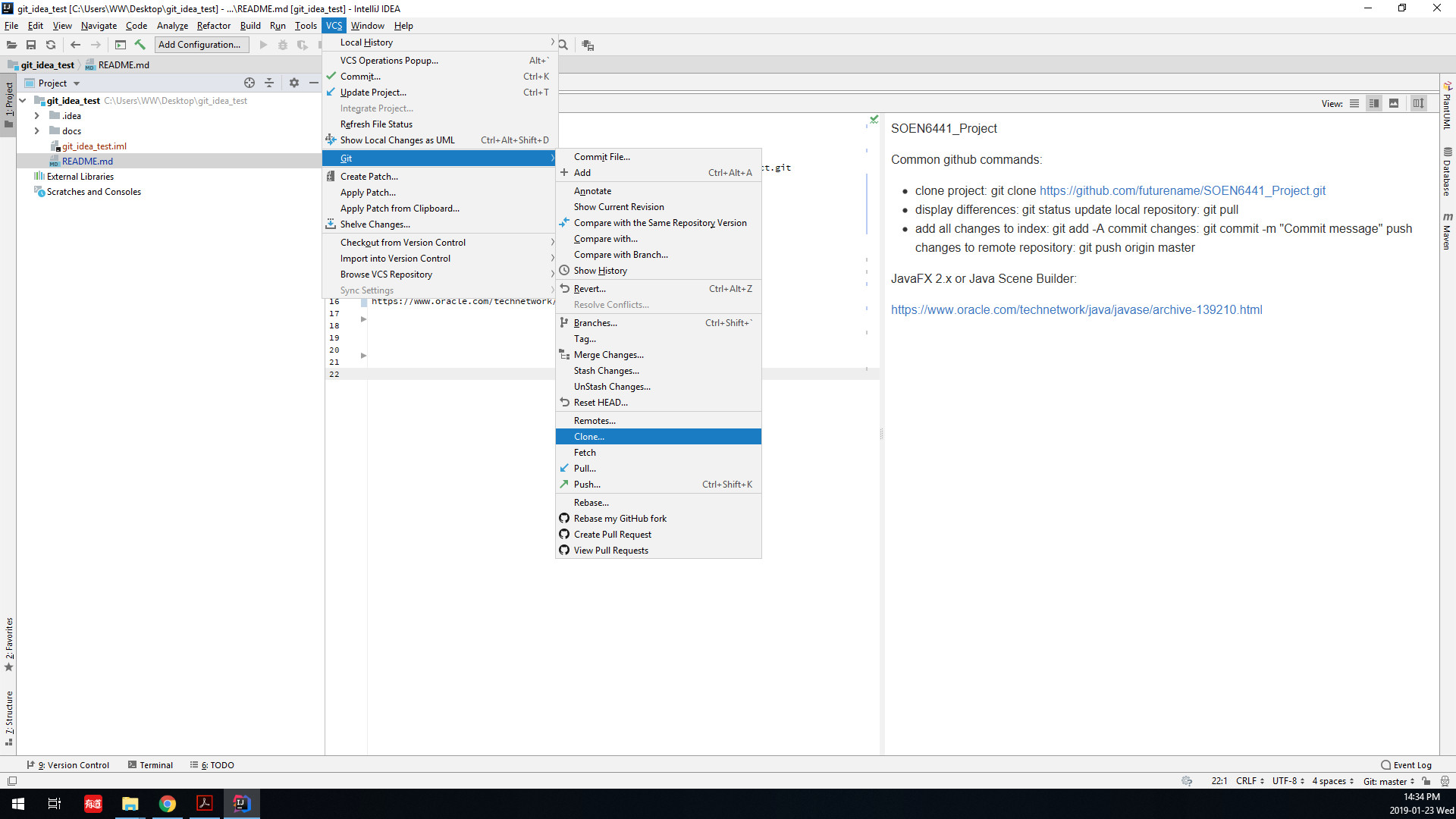Click the Synchronize refresh toolbar icon
Image resolution: width=1456 pixels, height=819 pixels.
click(51, 45)
